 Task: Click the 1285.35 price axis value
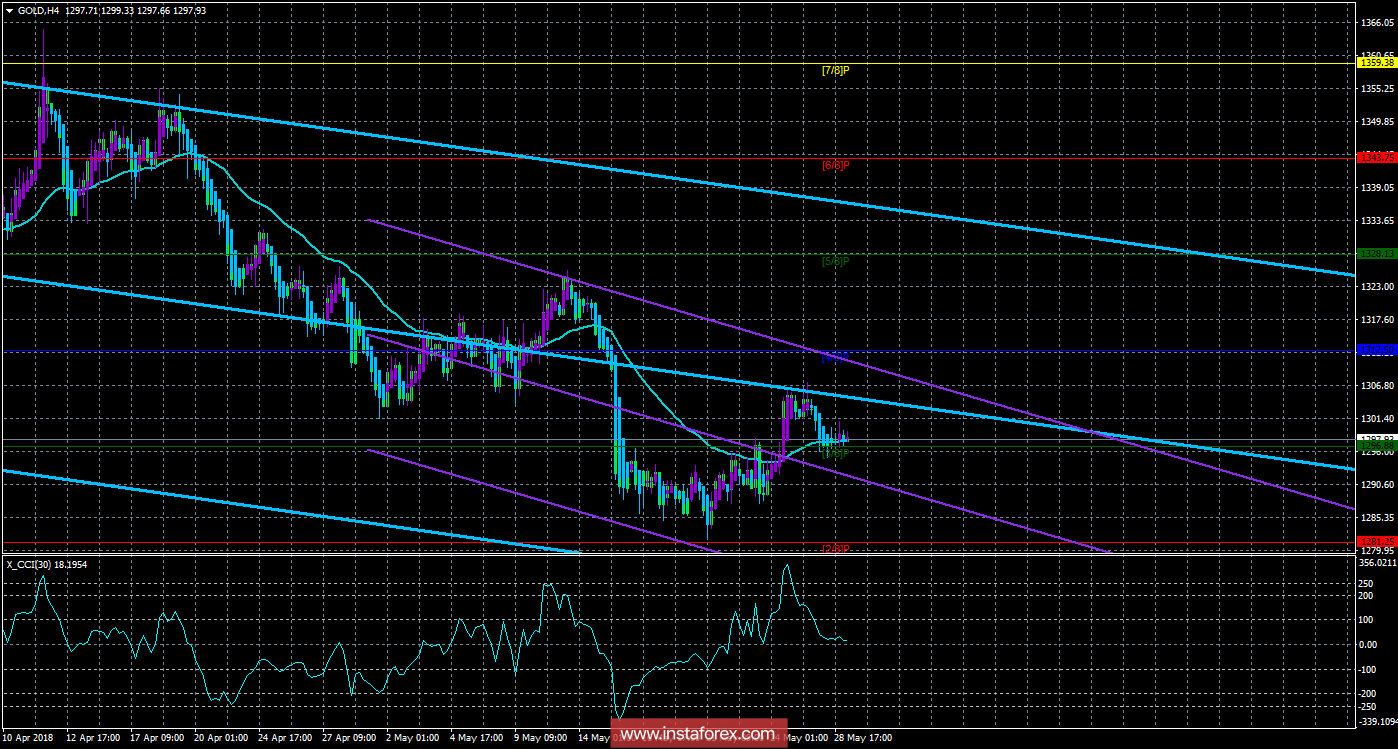tap(1376, 518)
